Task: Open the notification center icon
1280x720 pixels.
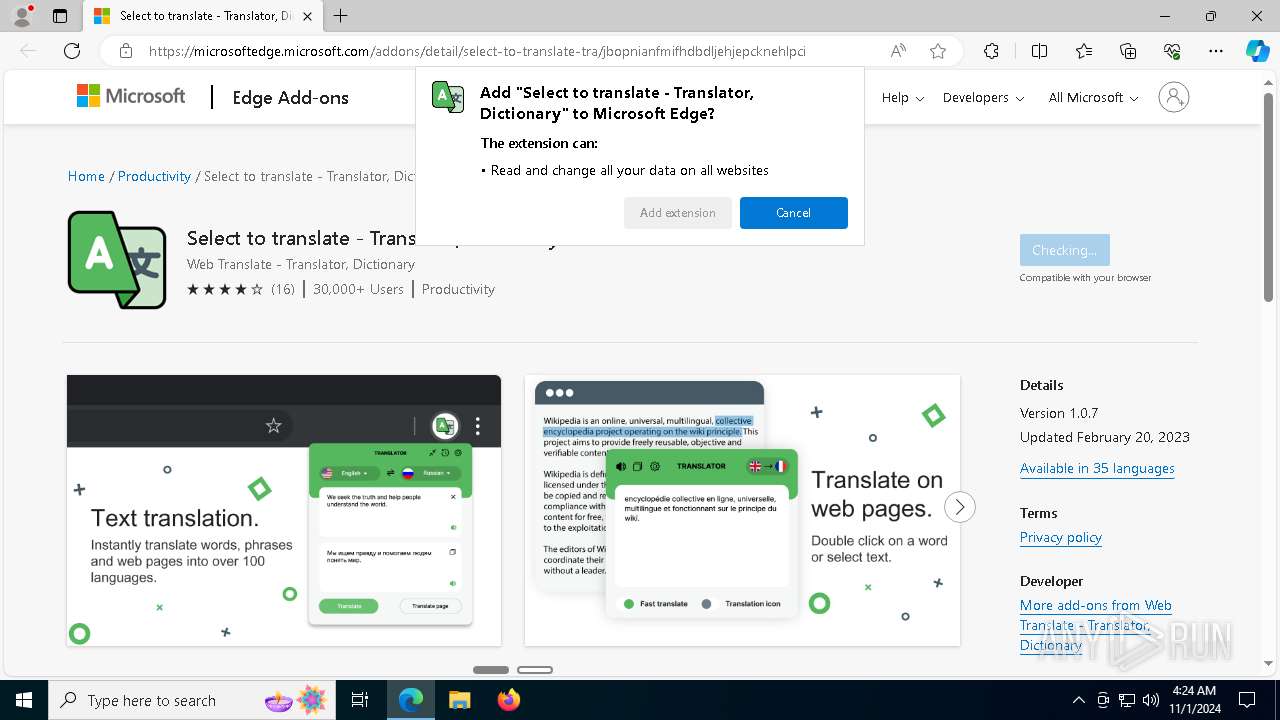Action: [1247, 700]
